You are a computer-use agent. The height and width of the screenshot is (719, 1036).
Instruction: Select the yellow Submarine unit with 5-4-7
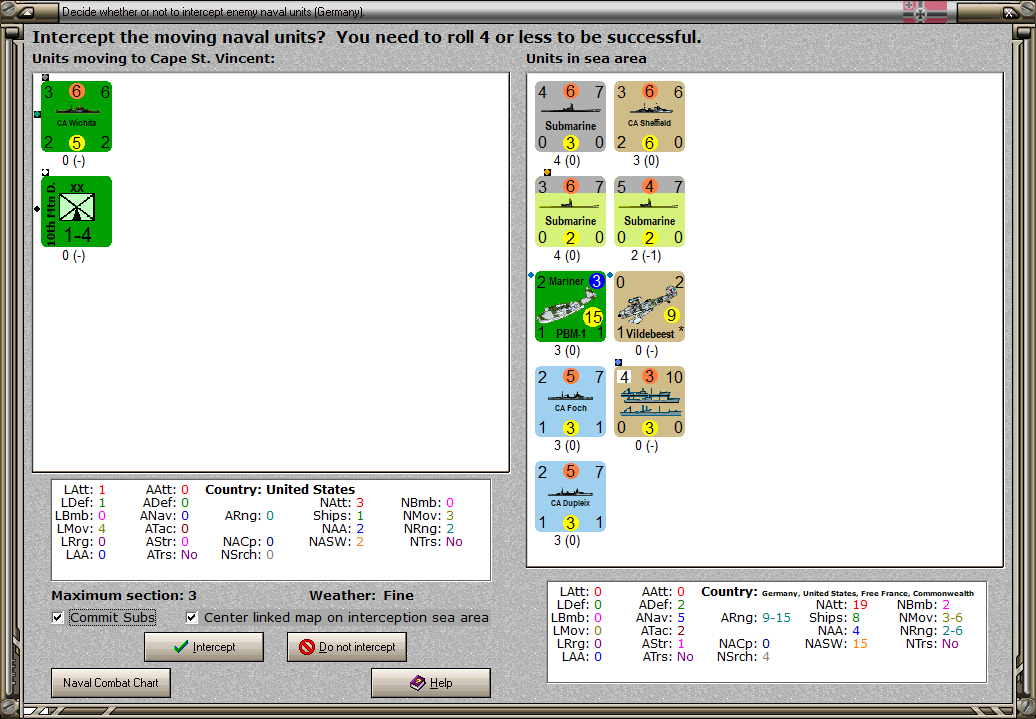(649, 211)
